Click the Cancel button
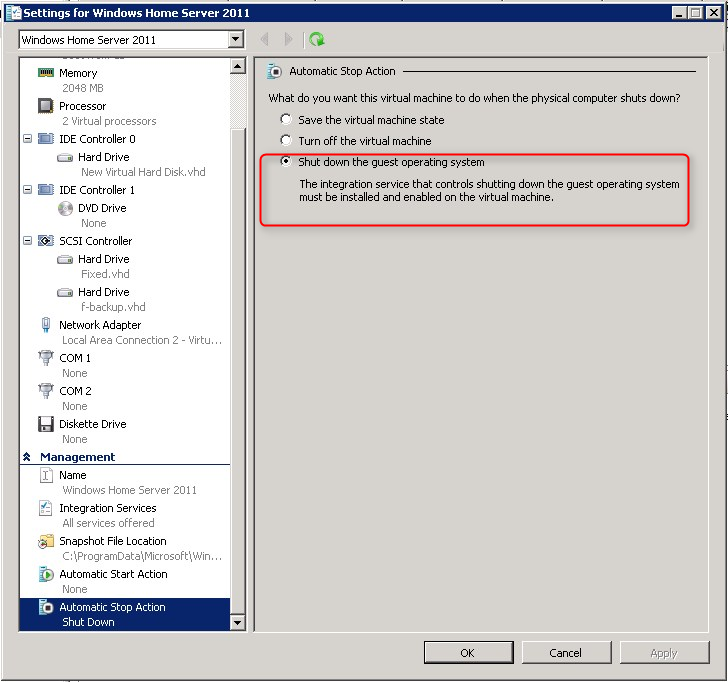728x682 pixels. (566, 653)
